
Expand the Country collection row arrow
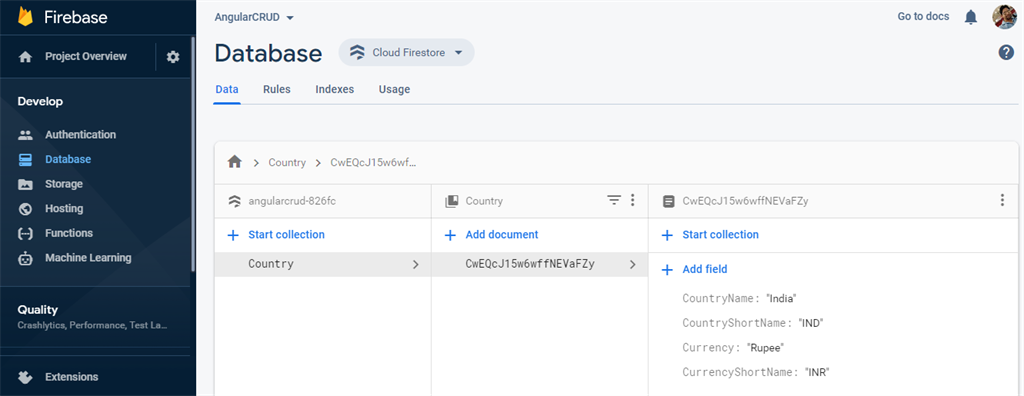pyautogui.click(x=415, y=265)
